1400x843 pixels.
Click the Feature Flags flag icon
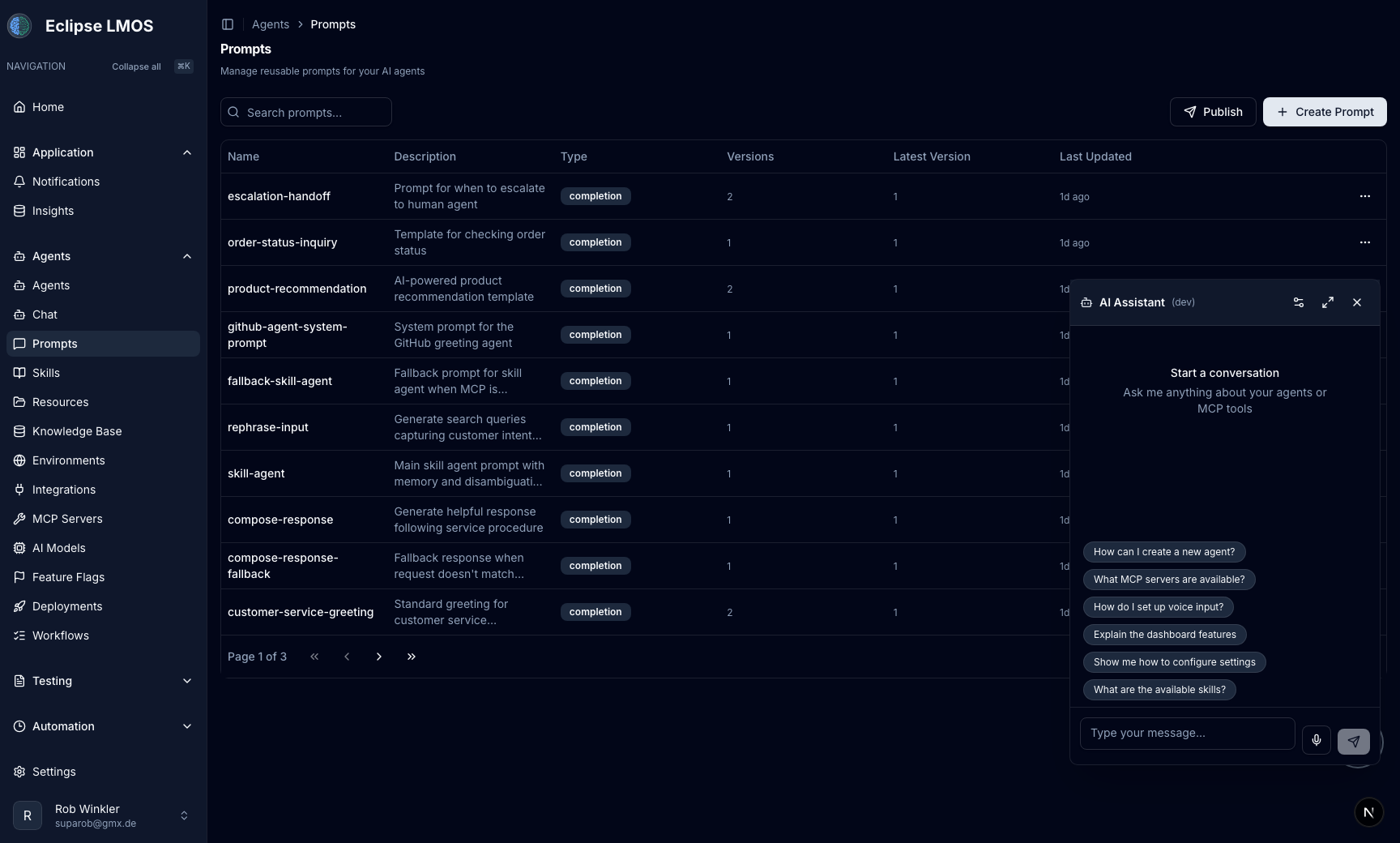pos(19,577)
